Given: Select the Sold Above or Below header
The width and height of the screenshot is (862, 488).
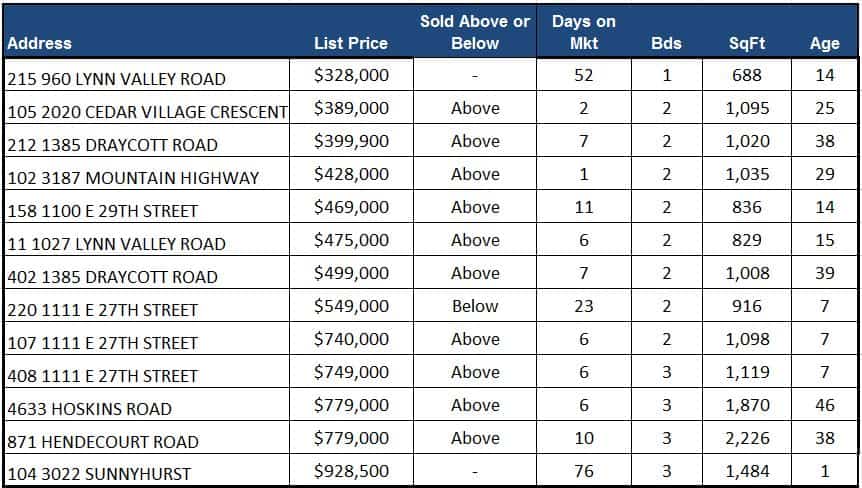Looking at the screenshot, I should (475, 32).
